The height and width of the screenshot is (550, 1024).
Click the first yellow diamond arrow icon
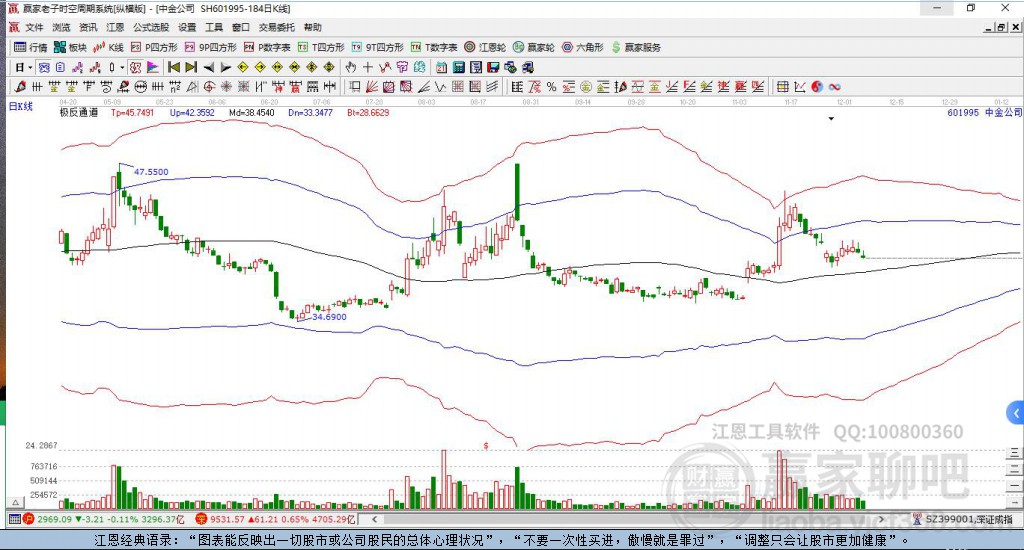(x=243, y=67)
